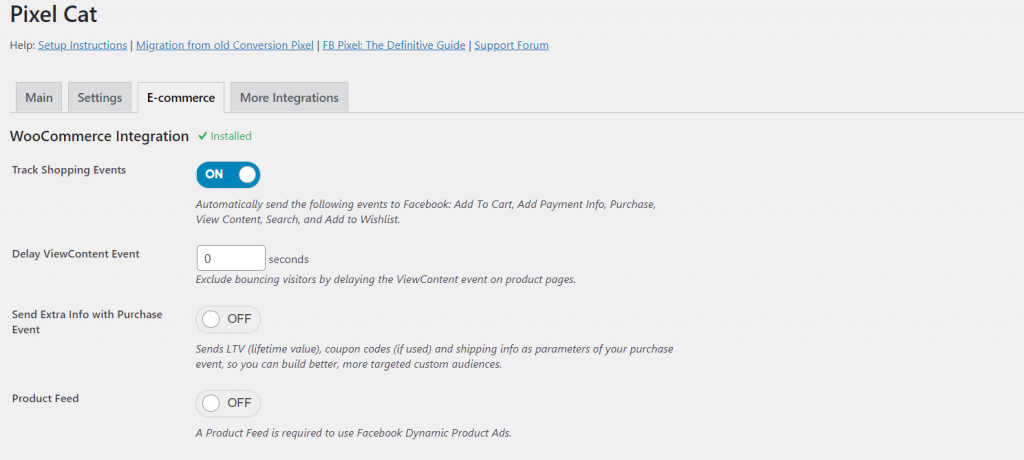Click the Delay ViewContent Event label
The width and height of the screenshot is (1024, 460).
point(76,254)
